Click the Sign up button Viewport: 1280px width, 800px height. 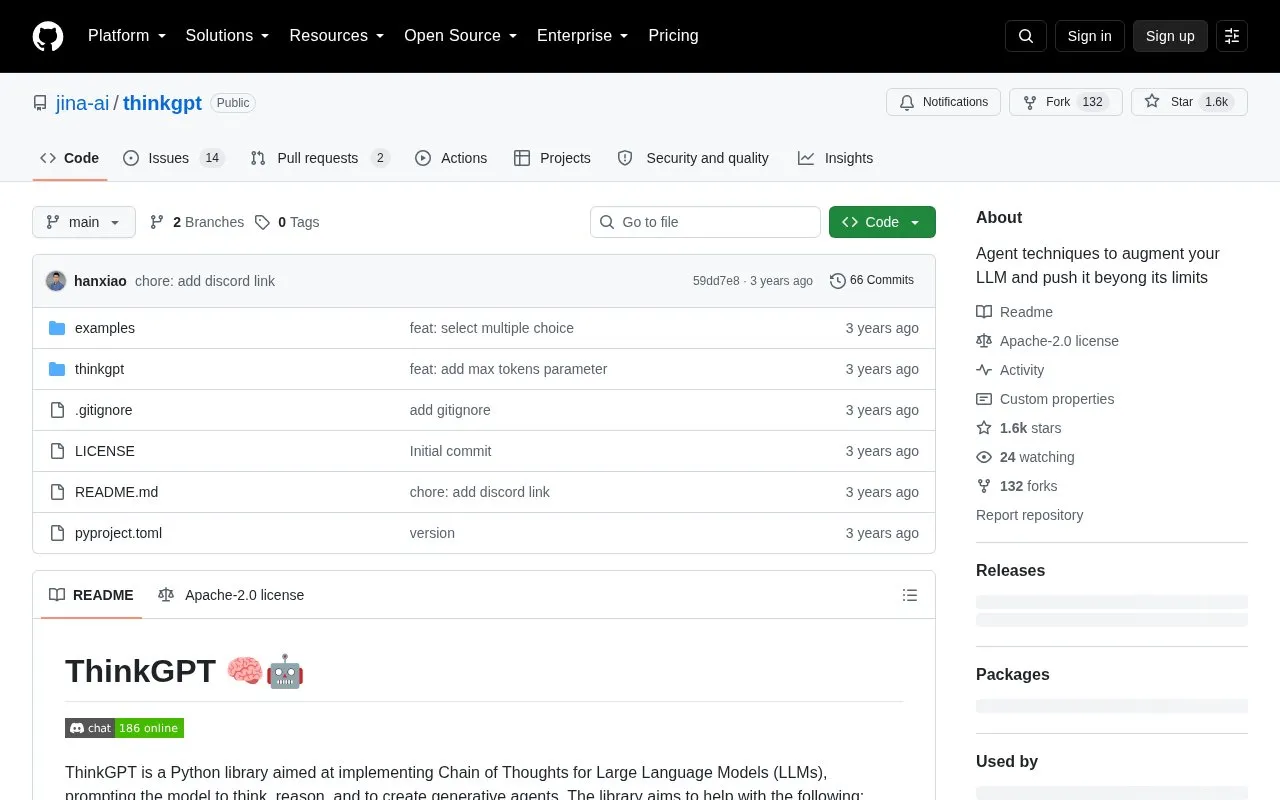1170,36
